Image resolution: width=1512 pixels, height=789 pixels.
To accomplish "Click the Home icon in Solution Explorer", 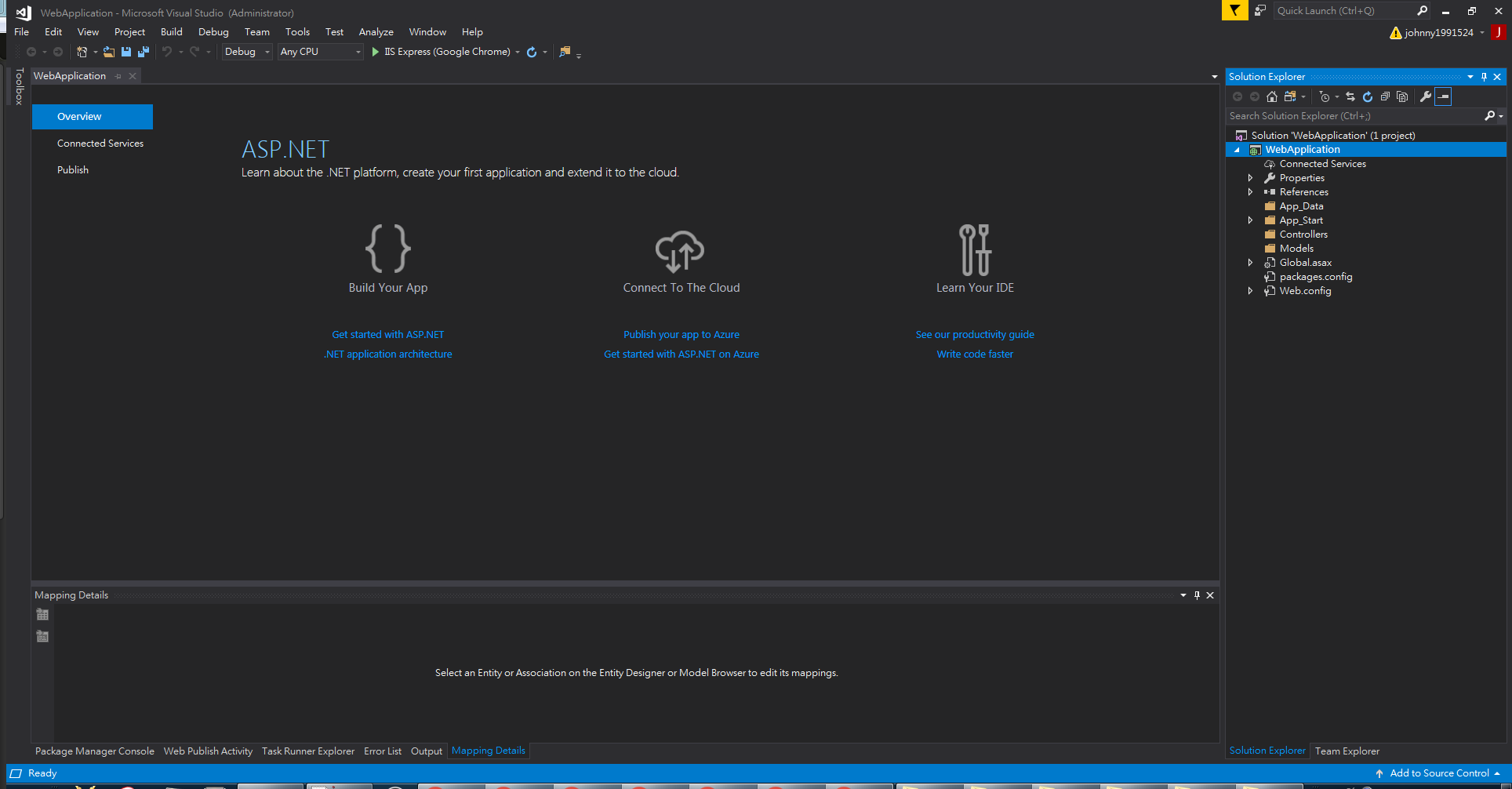I will (x=1272, y=96).
